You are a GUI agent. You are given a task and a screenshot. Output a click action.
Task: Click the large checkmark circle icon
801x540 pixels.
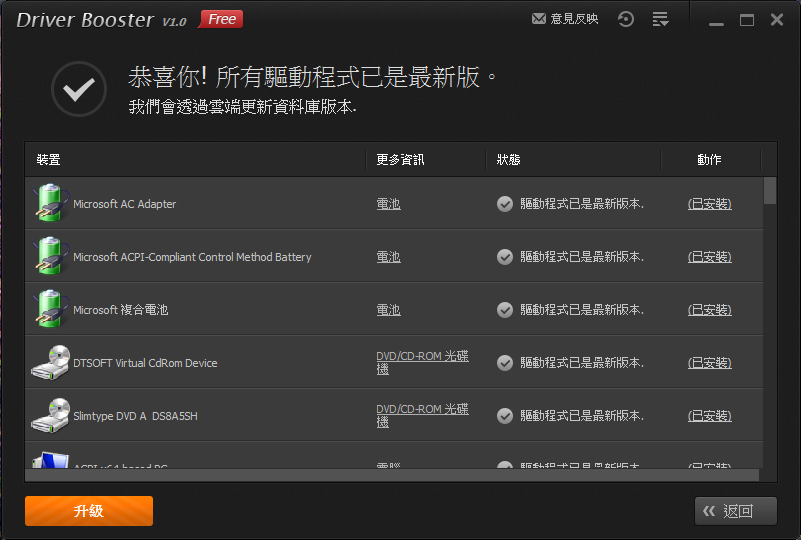click(x=79, y=89)
